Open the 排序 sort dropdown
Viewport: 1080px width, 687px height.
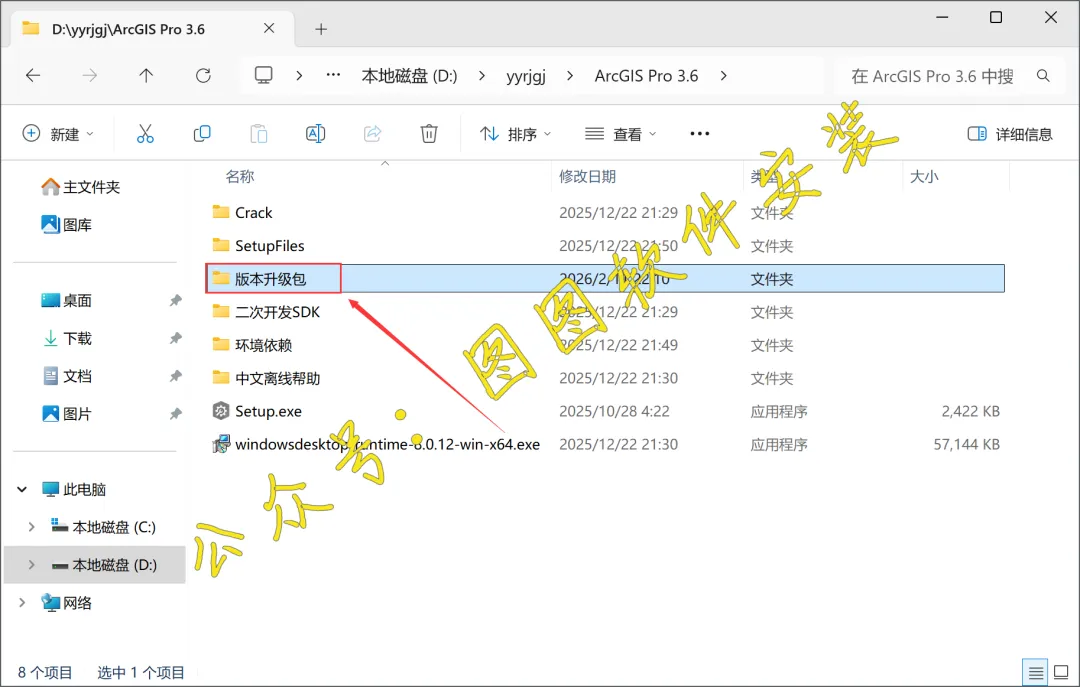pyautogui.click(x=516, y=134)
